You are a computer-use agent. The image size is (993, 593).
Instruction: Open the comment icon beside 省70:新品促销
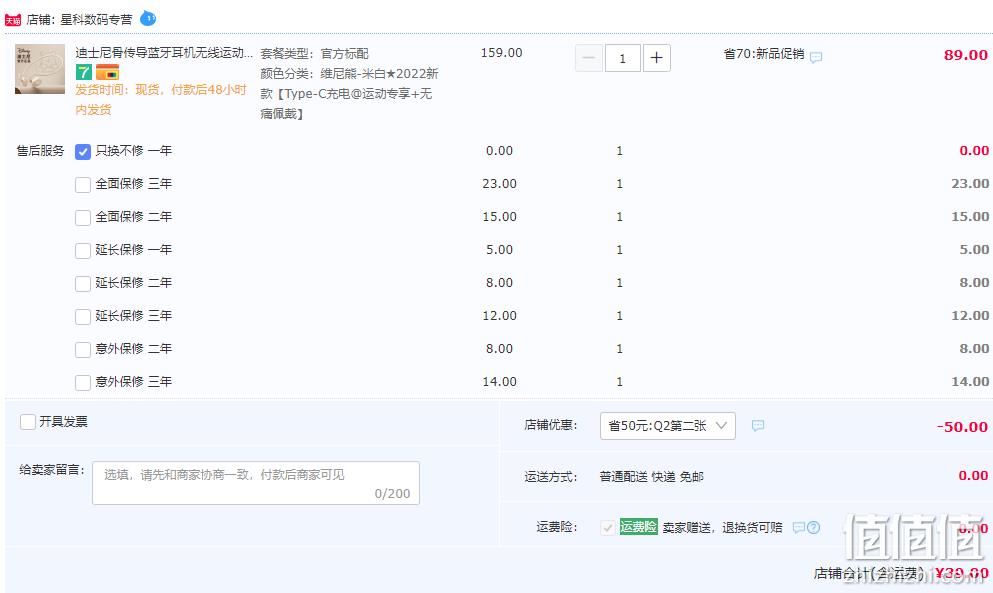coord(816,57)
